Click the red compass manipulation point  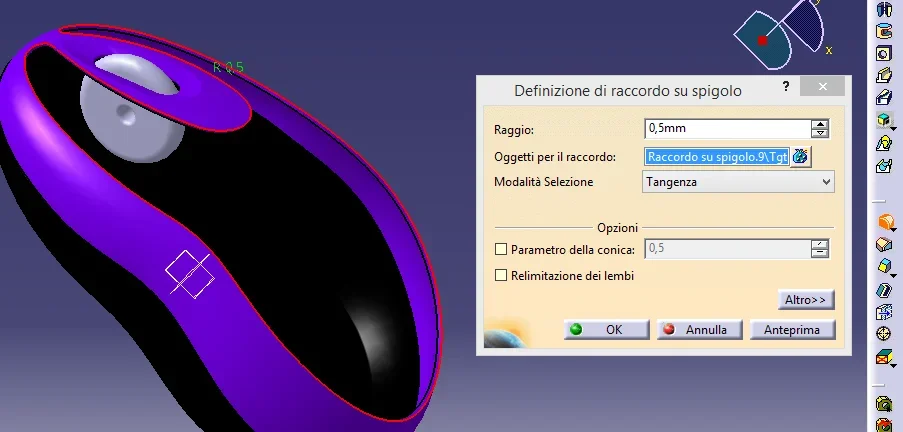[x=762, y=41]
